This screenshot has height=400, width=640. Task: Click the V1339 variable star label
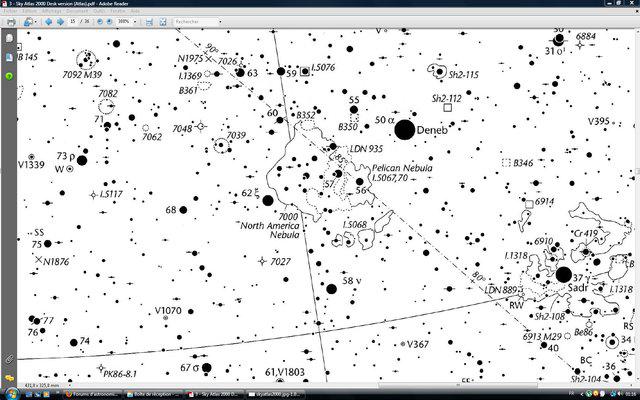pos(31,165)
